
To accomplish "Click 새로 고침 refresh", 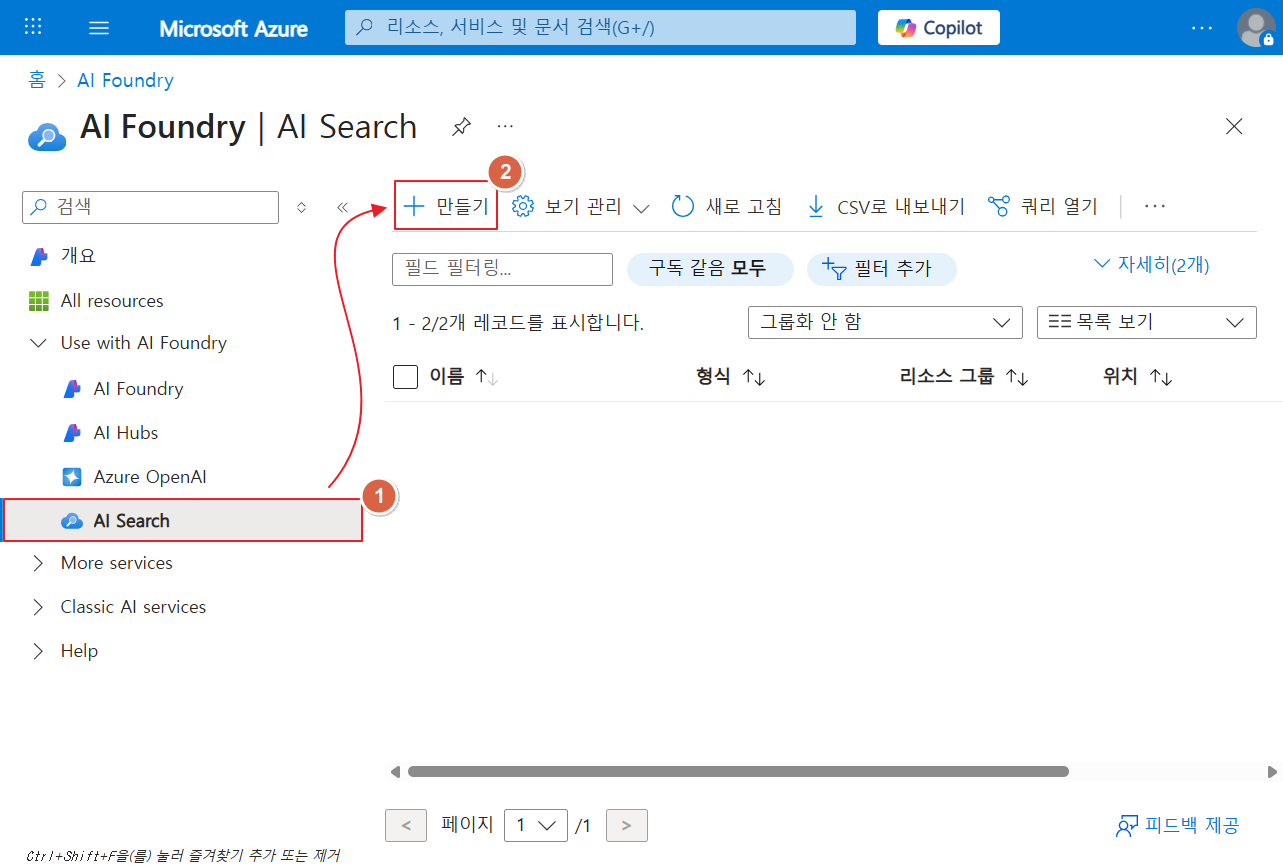I will click(727, 207).
